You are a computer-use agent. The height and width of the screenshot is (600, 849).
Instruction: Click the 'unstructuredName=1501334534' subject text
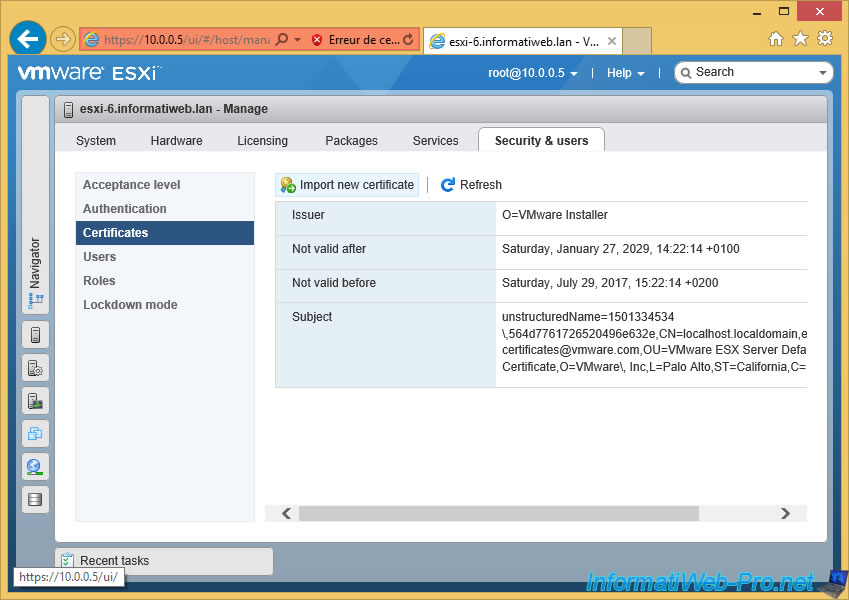tap(588, 317)
